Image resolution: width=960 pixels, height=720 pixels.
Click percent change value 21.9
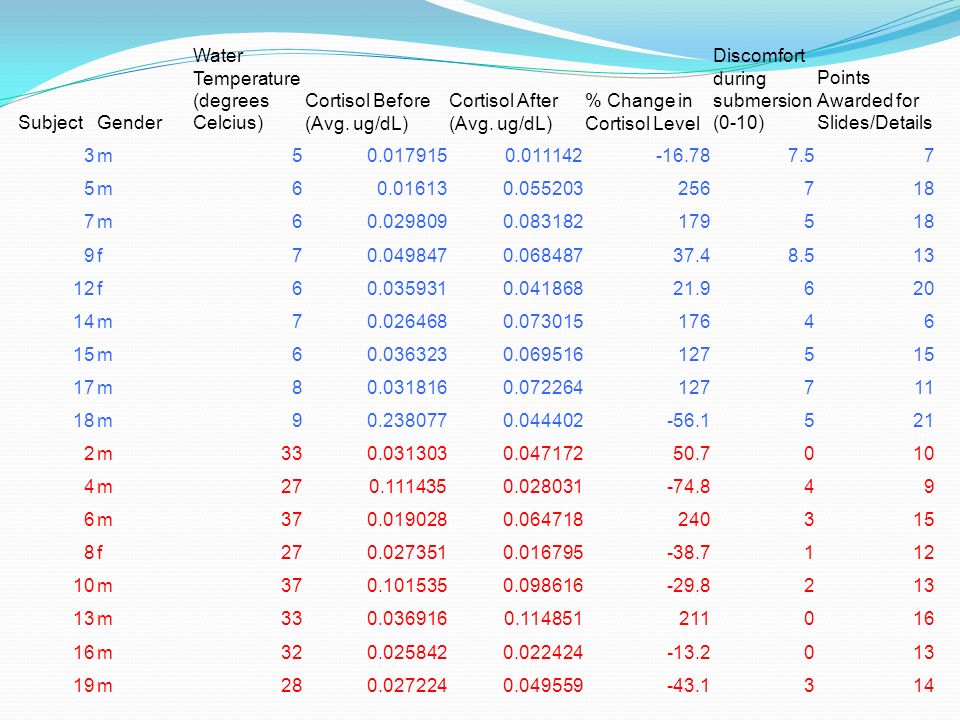pyautogui.click(x=691, y=288)
